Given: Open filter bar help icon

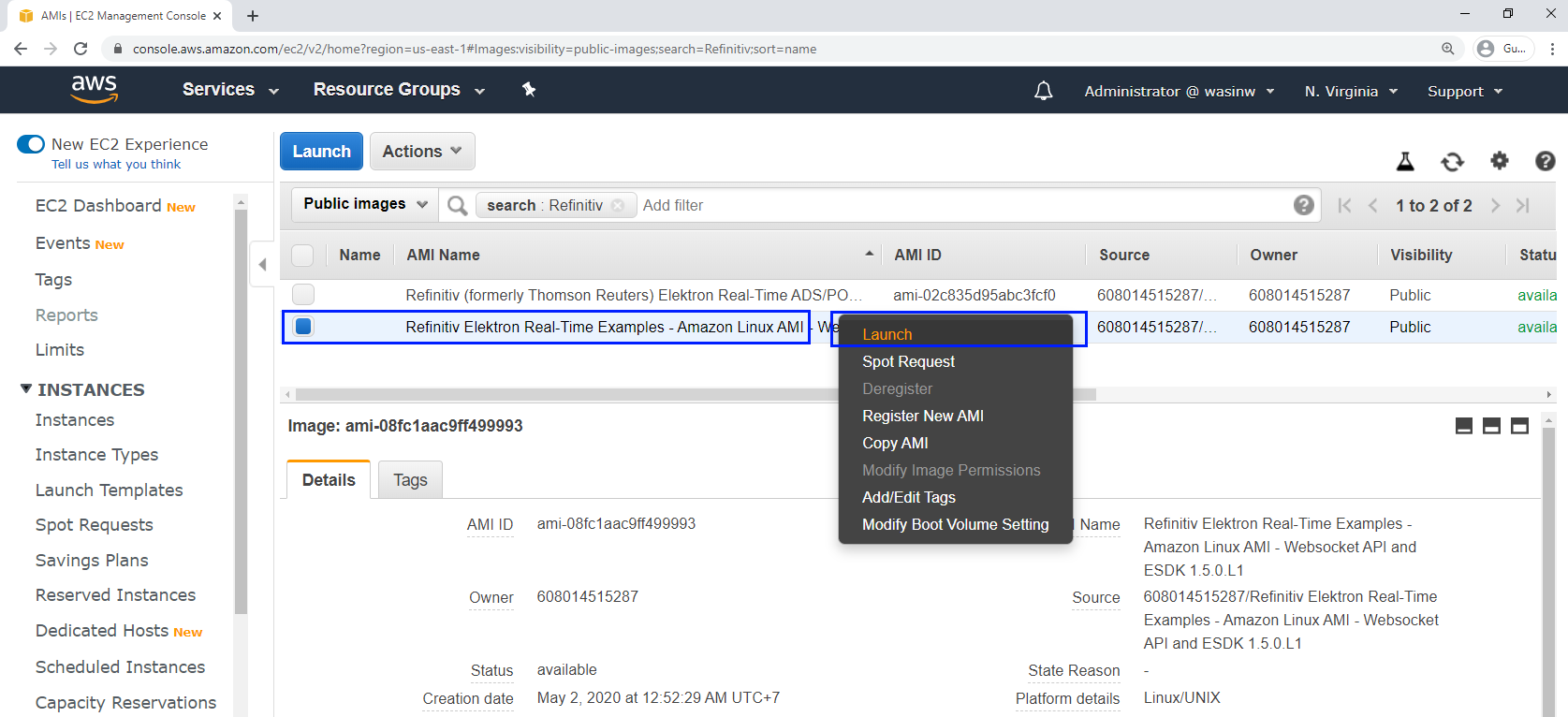Looking at the screenshot, I should (x=1303, y=205).
